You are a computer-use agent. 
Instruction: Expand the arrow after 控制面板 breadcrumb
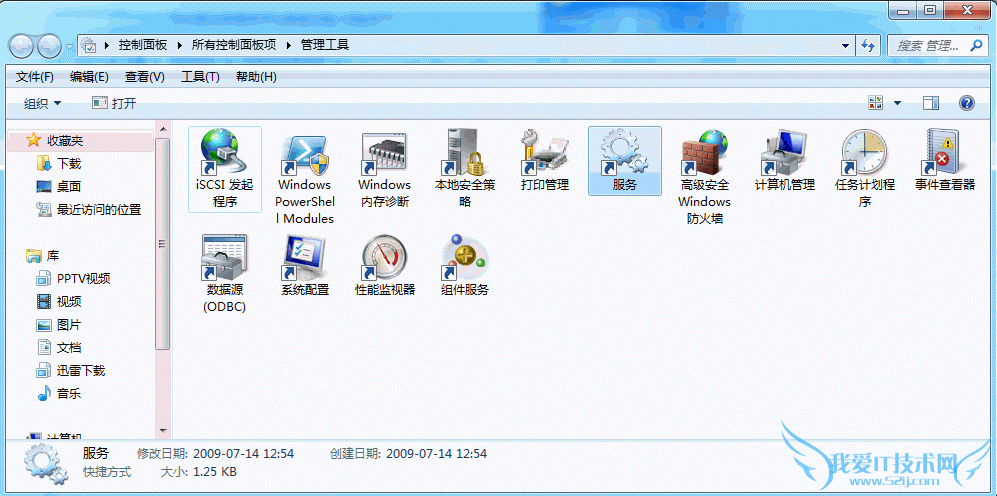pos(179,45)
